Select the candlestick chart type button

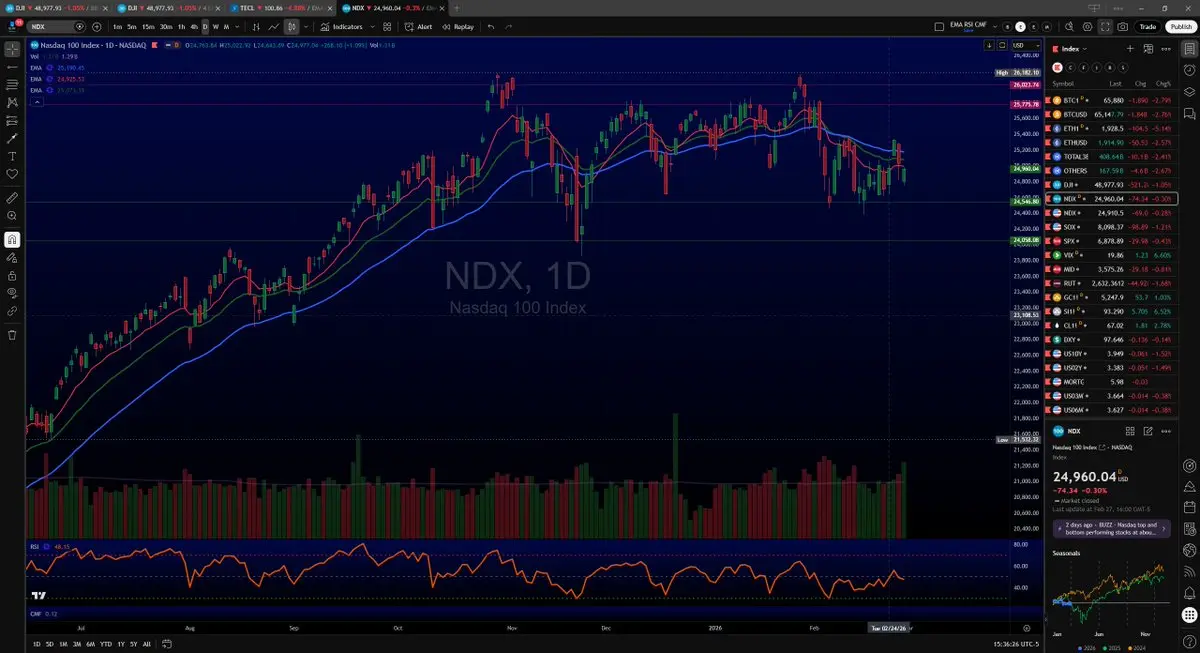click(x=291, y=27)
